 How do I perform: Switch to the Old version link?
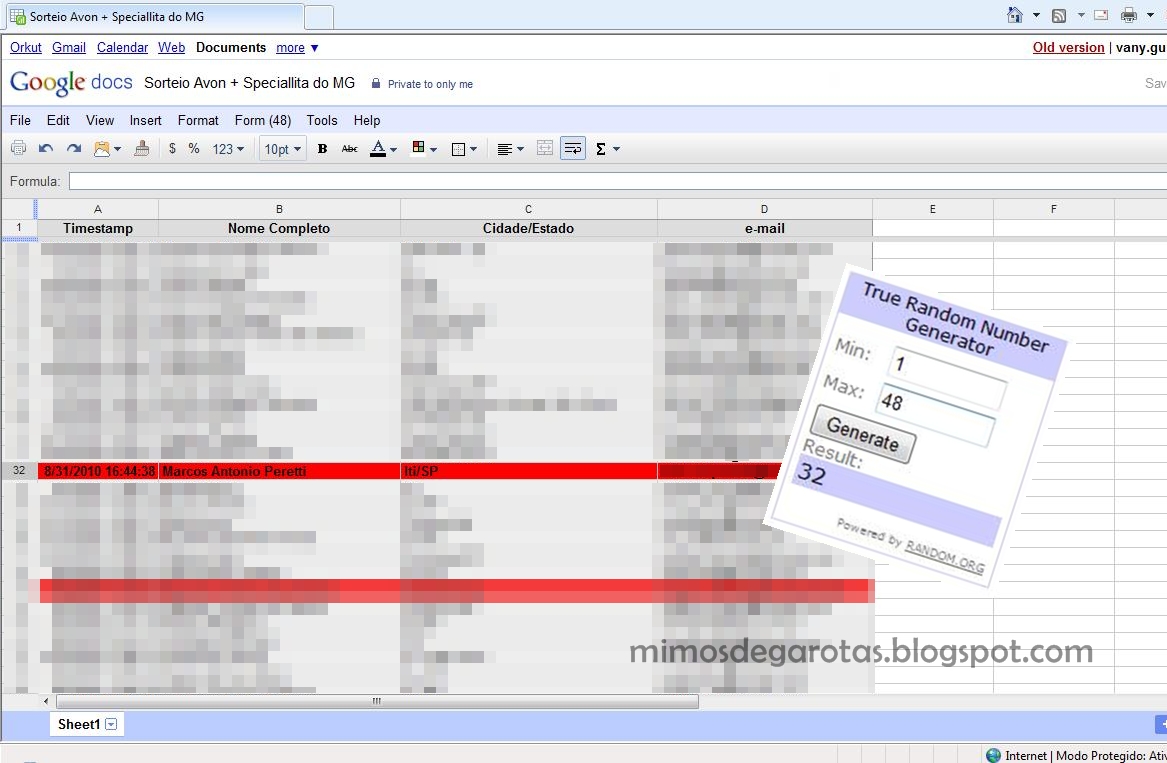click(1068, 48)
